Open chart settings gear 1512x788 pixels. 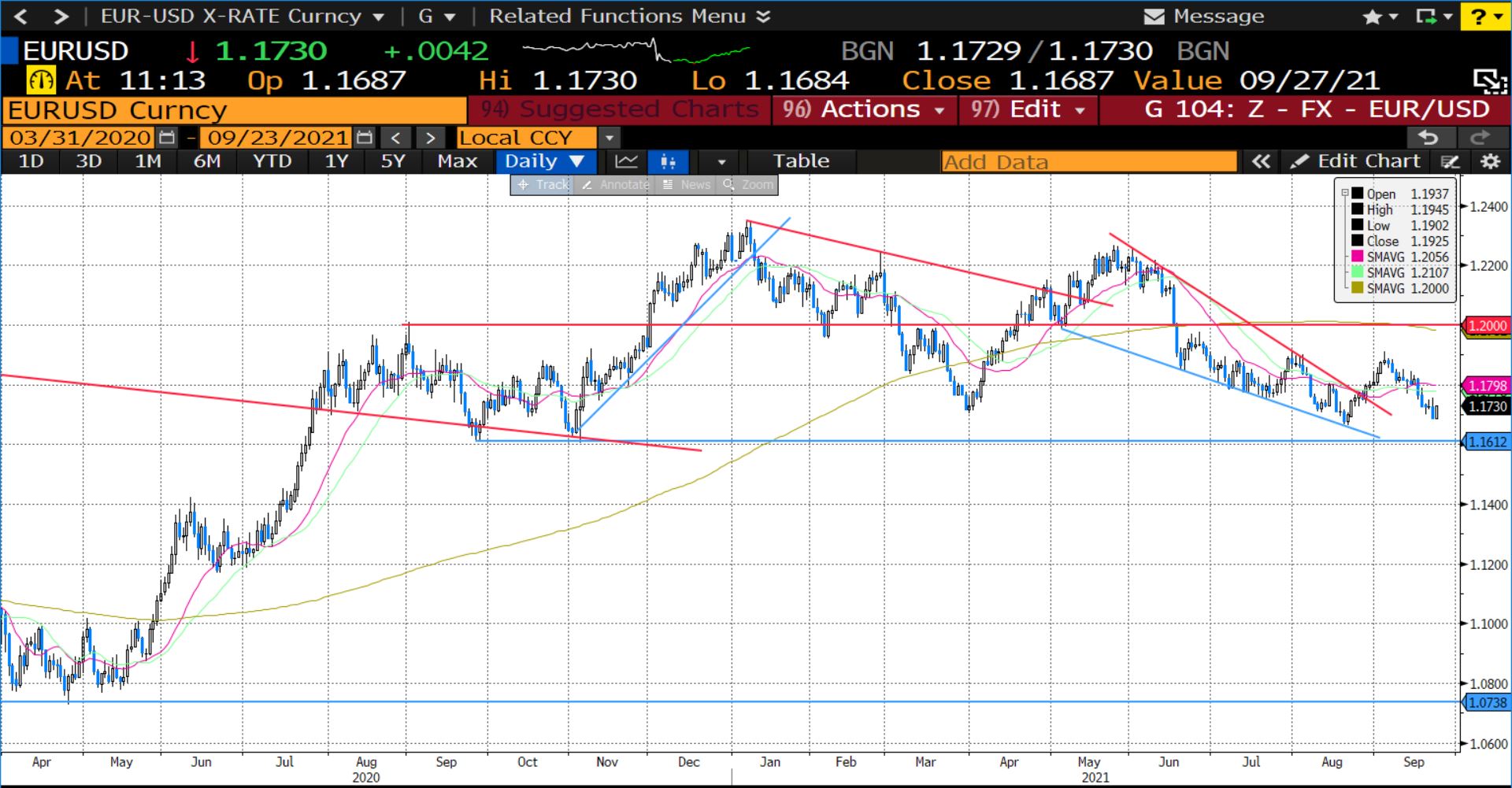click(x=1490, y=161)
